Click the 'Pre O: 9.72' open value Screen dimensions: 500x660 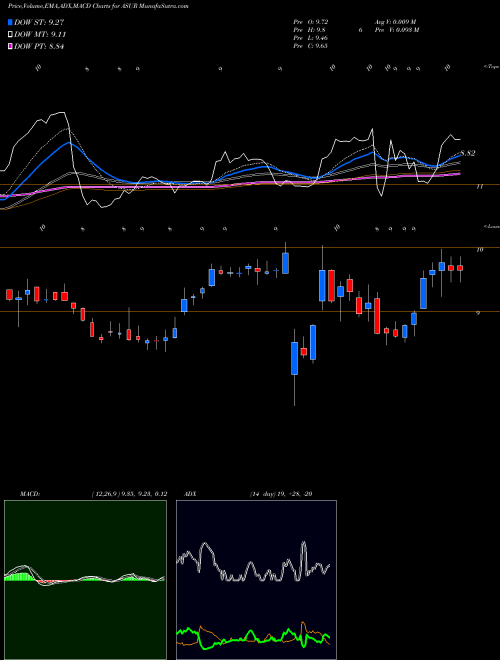point(311,22)
